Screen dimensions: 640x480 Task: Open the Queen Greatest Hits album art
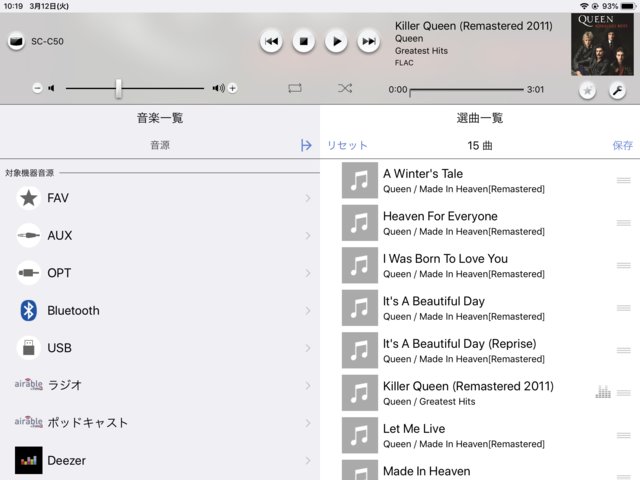(x=602, y=44)
